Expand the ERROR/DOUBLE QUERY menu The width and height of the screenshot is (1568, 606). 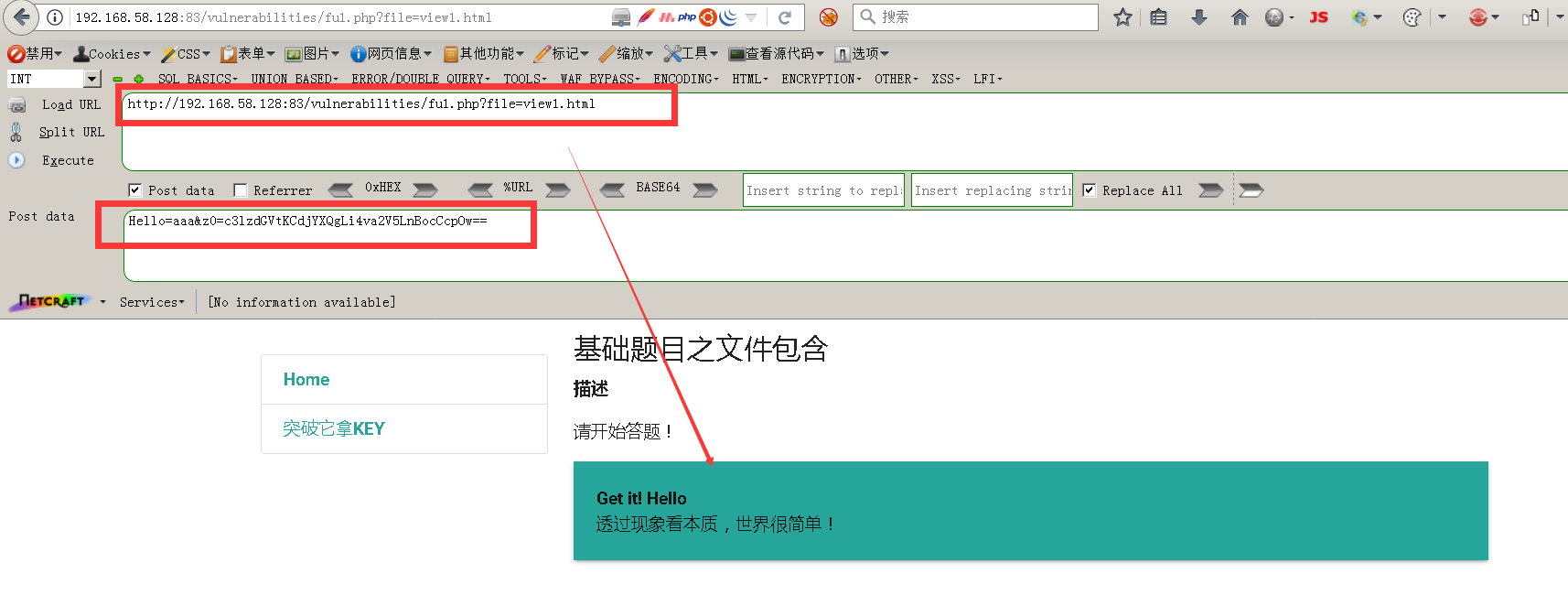tap(421, 80)
